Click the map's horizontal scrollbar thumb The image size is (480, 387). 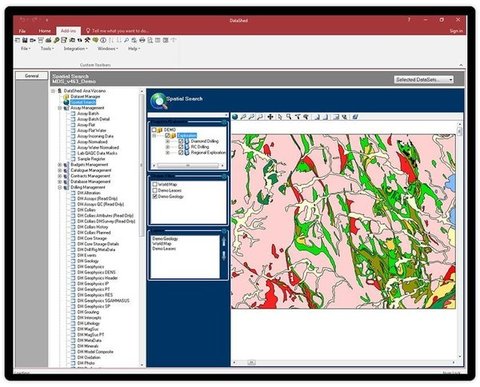pos(251,362)
